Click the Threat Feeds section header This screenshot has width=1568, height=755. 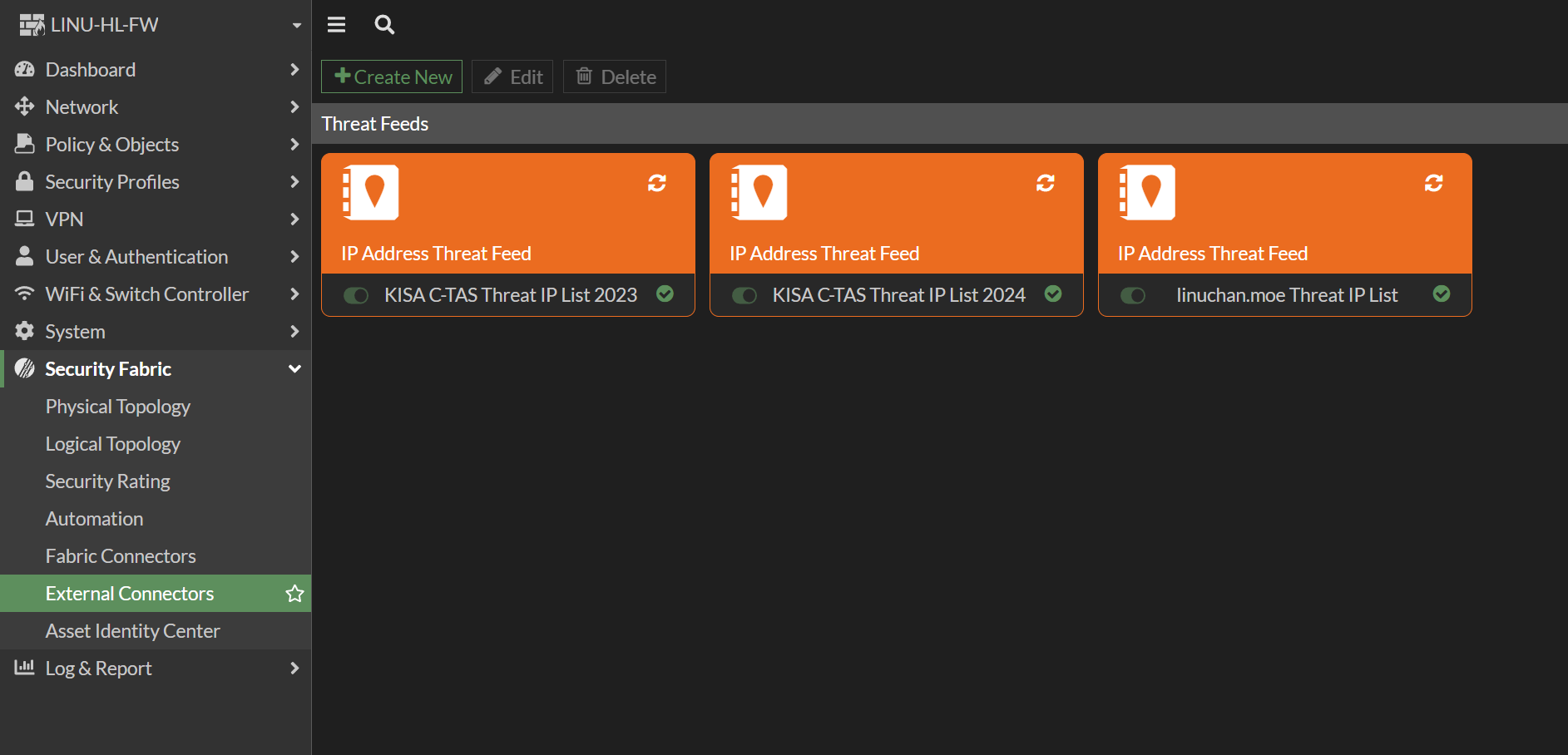pos(940,124)
